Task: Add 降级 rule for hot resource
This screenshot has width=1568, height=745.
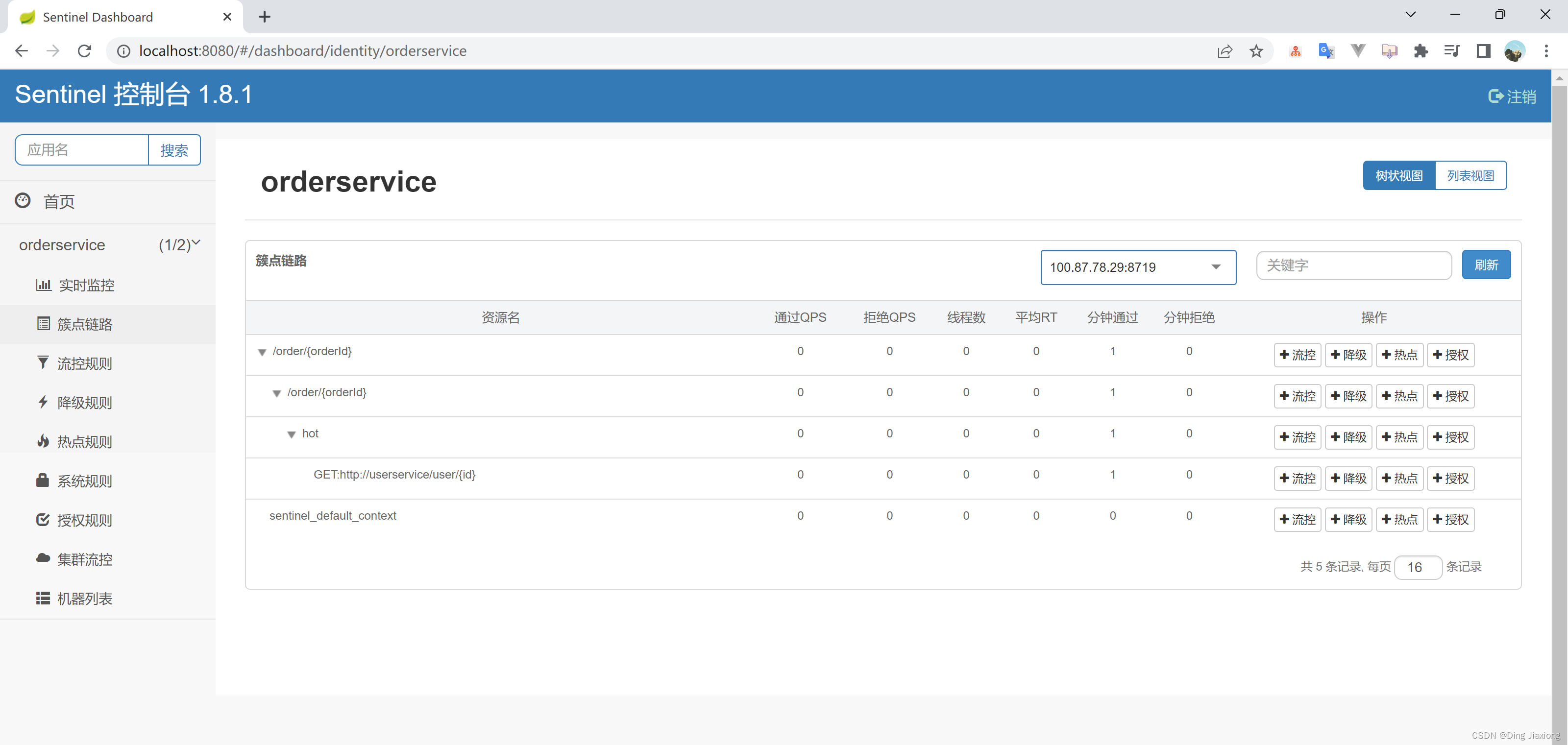Action: [x=1348, y=437]
